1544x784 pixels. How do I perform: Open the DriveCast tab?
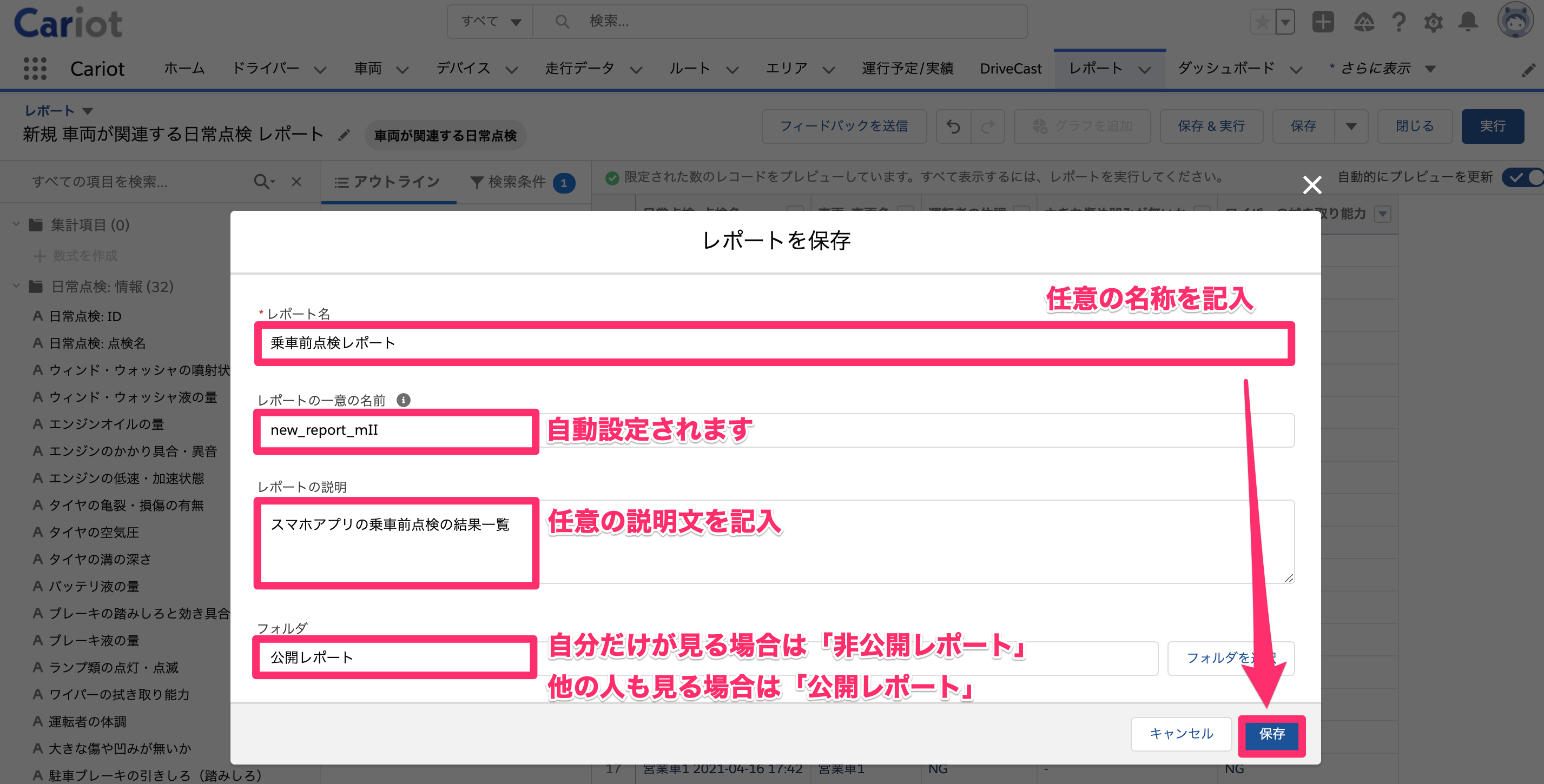click(1011, 69)
